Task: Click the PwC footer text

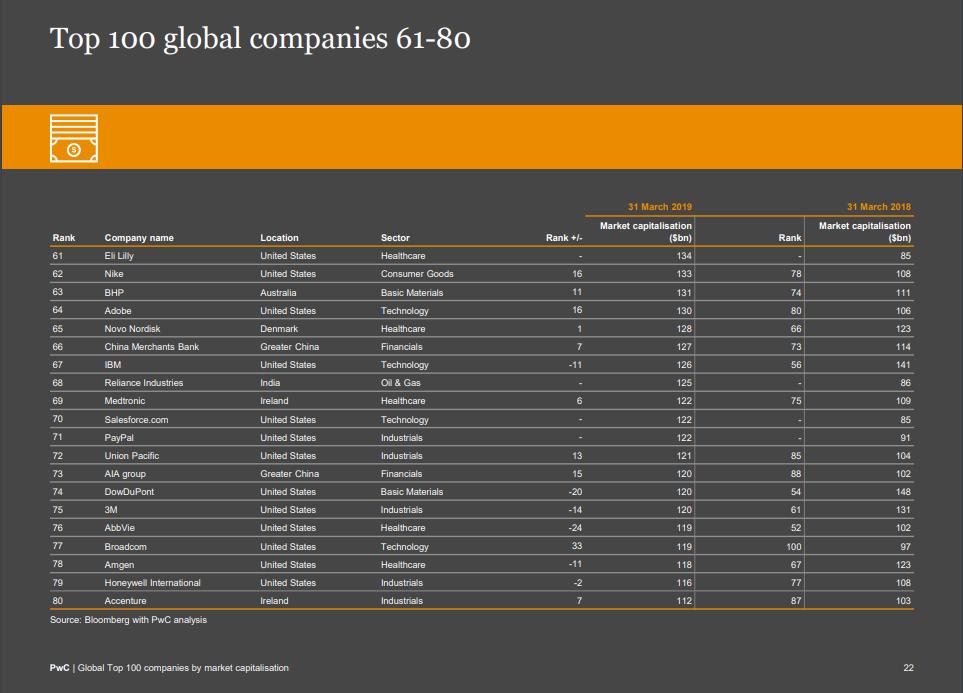Action: click(169, 668)
